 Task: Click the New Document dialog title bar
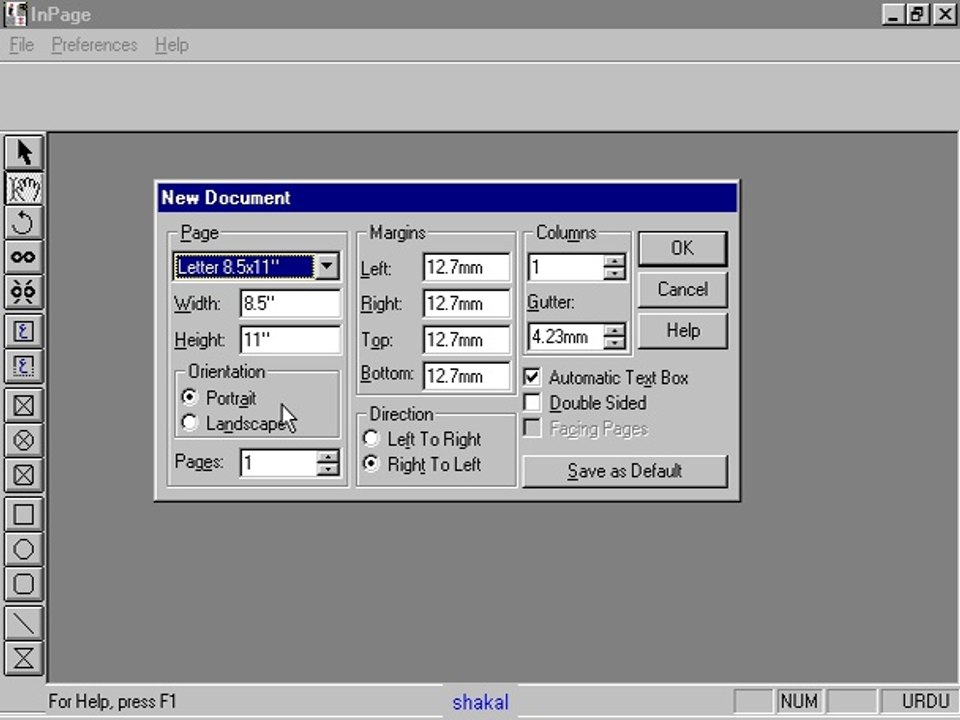(x=447, y=198)
